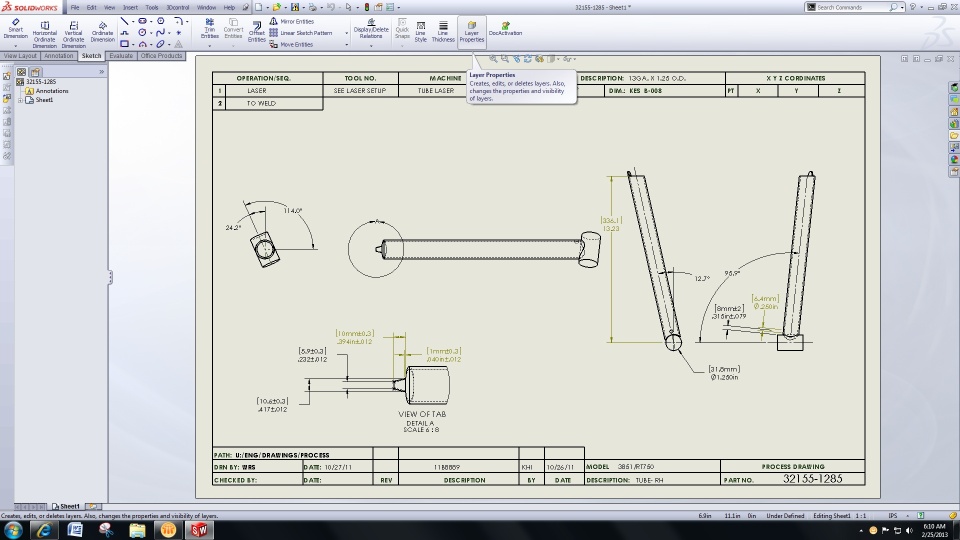Image resolution: width=960 pixels, height=540 pixels.
Task: Open Windows Start button
Action: pyautogui.click(x=13, y=530)
